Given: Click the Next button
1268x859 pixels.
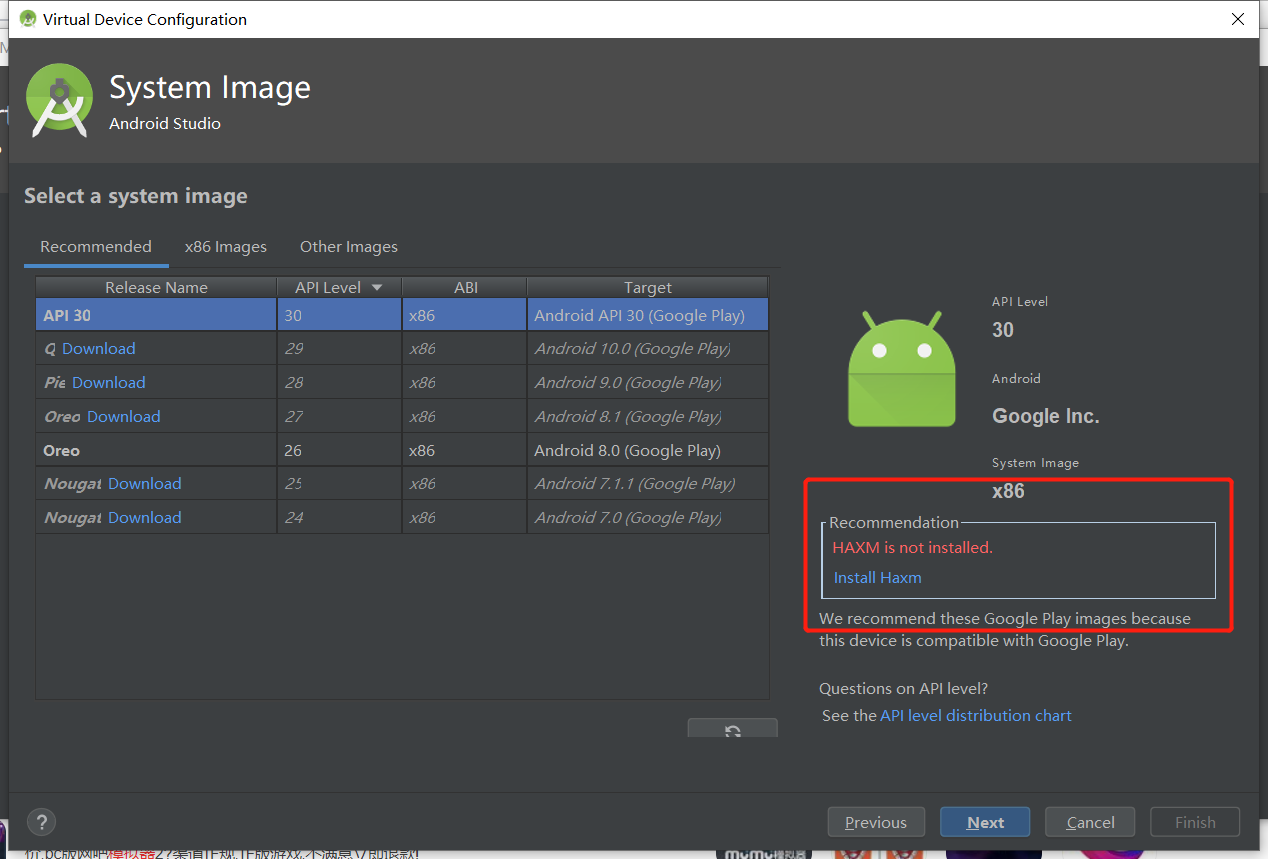Looking at the screenshot, I should tap(985, 822).
